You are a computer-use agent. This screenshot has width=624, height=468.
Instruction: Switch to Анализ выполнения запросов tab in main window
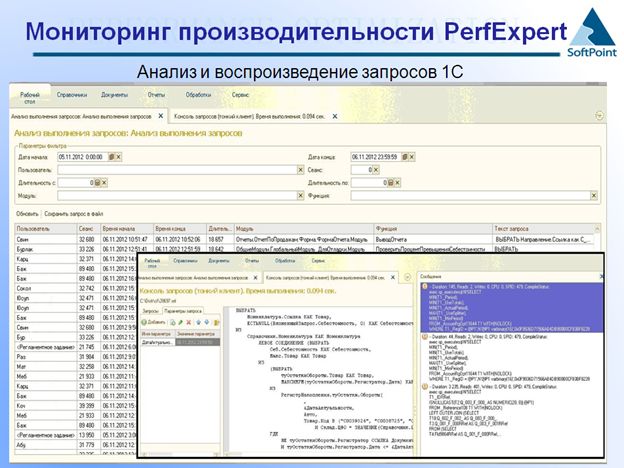coord(81,116)
